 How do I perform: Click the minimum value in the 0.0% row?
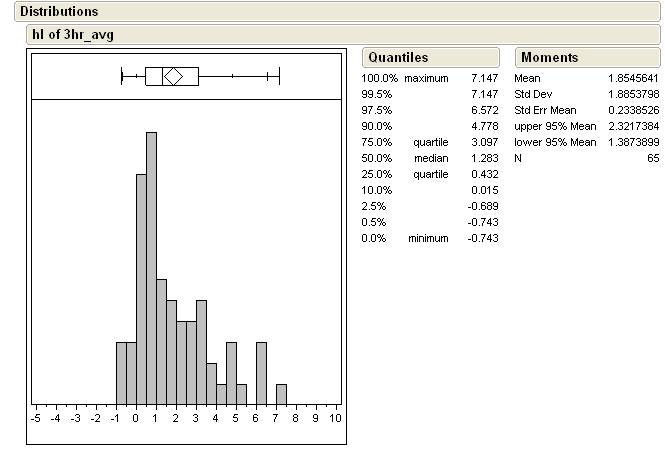(482, 238)
